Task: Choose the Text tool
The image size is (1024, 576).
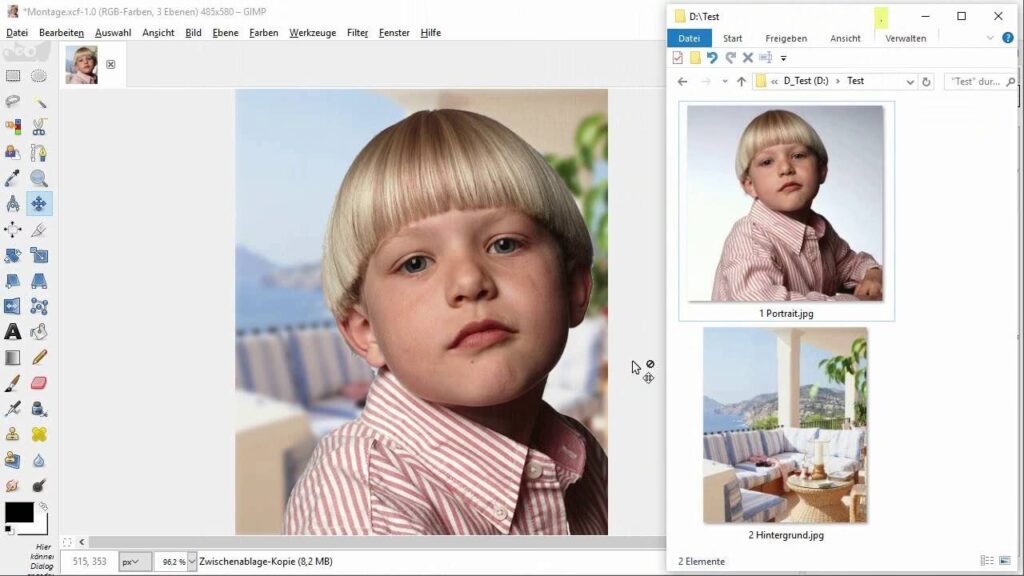Action: coord(13,332)
